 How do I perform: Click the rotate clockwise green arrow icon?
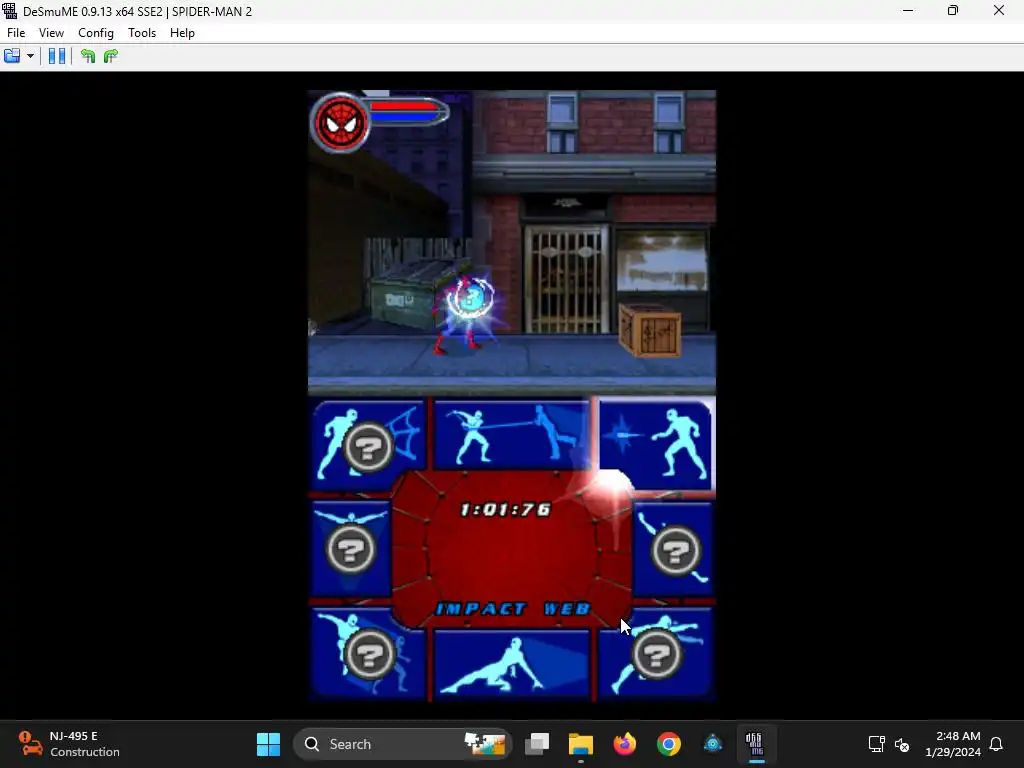(x=110, y=56)
